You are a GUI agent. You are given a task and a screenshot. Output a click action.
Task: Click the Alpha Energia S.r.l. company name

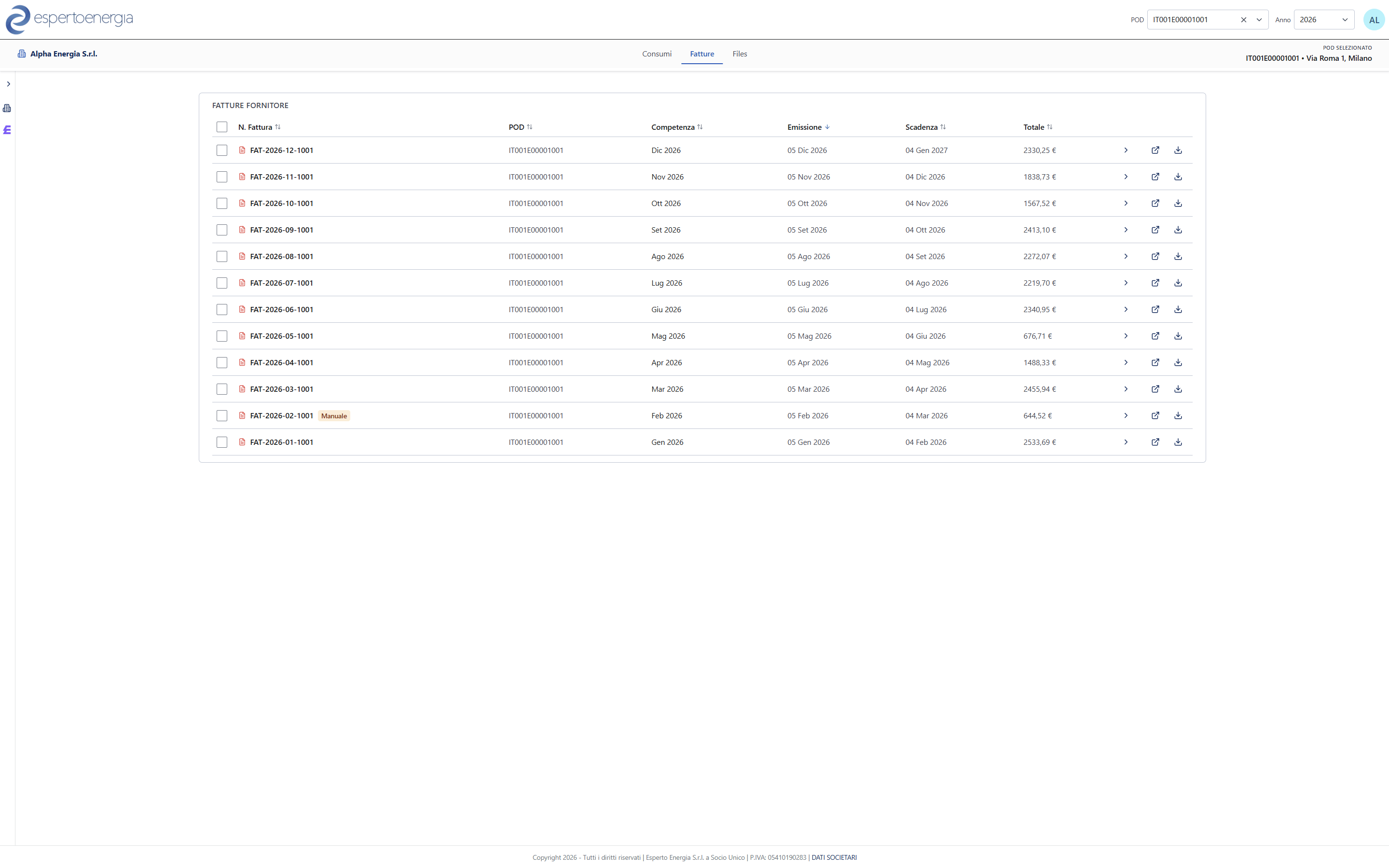tap(64, 54)
